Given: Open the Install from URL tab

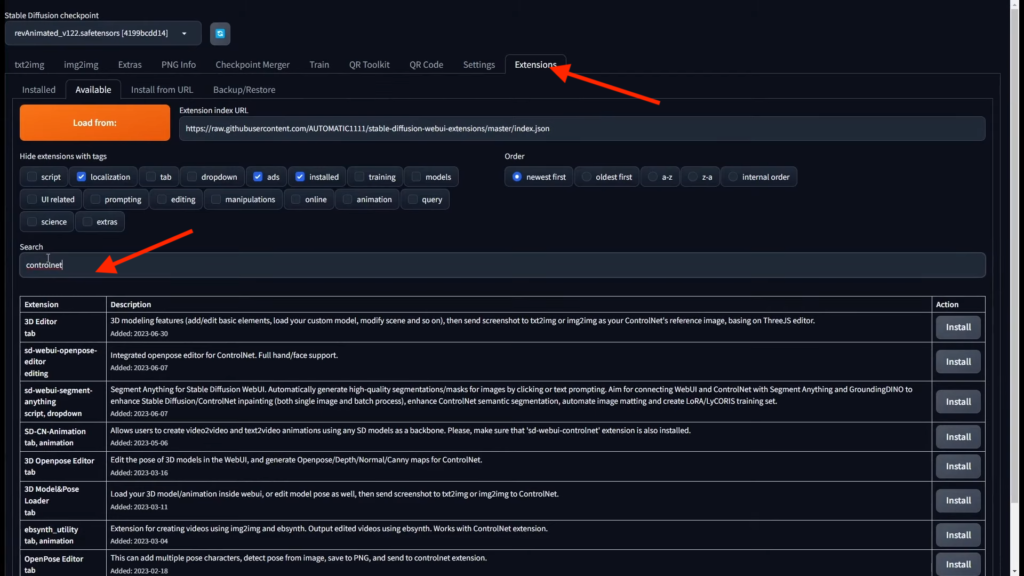Looking at the screenshot, I should click(161, 90).
